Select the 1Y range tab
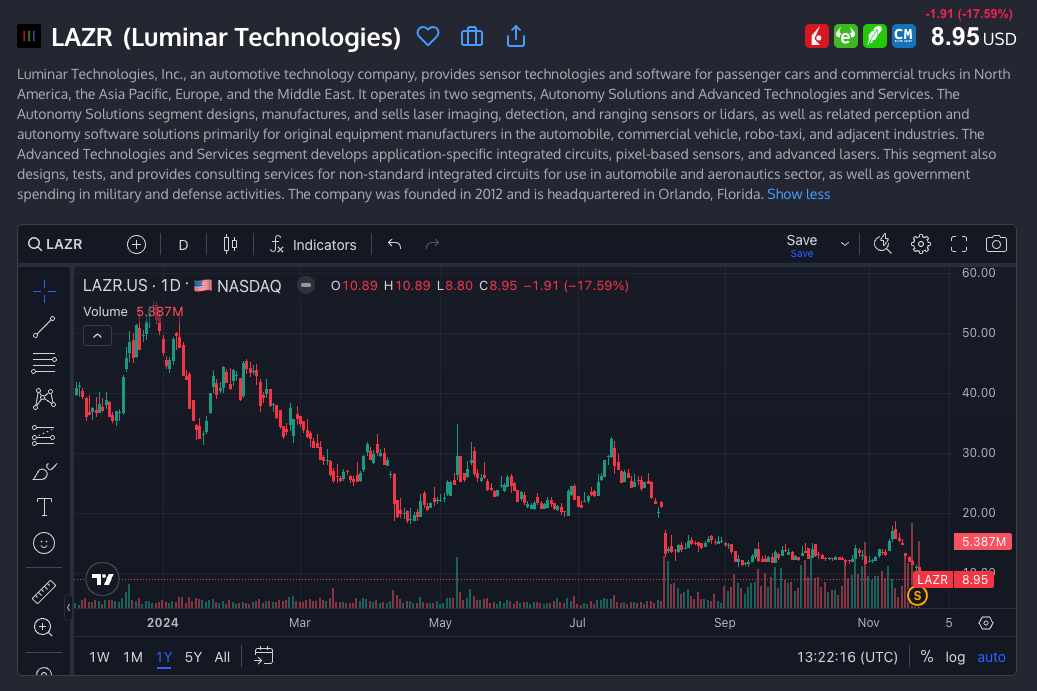This screenshot has width=1037, height=691. point(164,657)
